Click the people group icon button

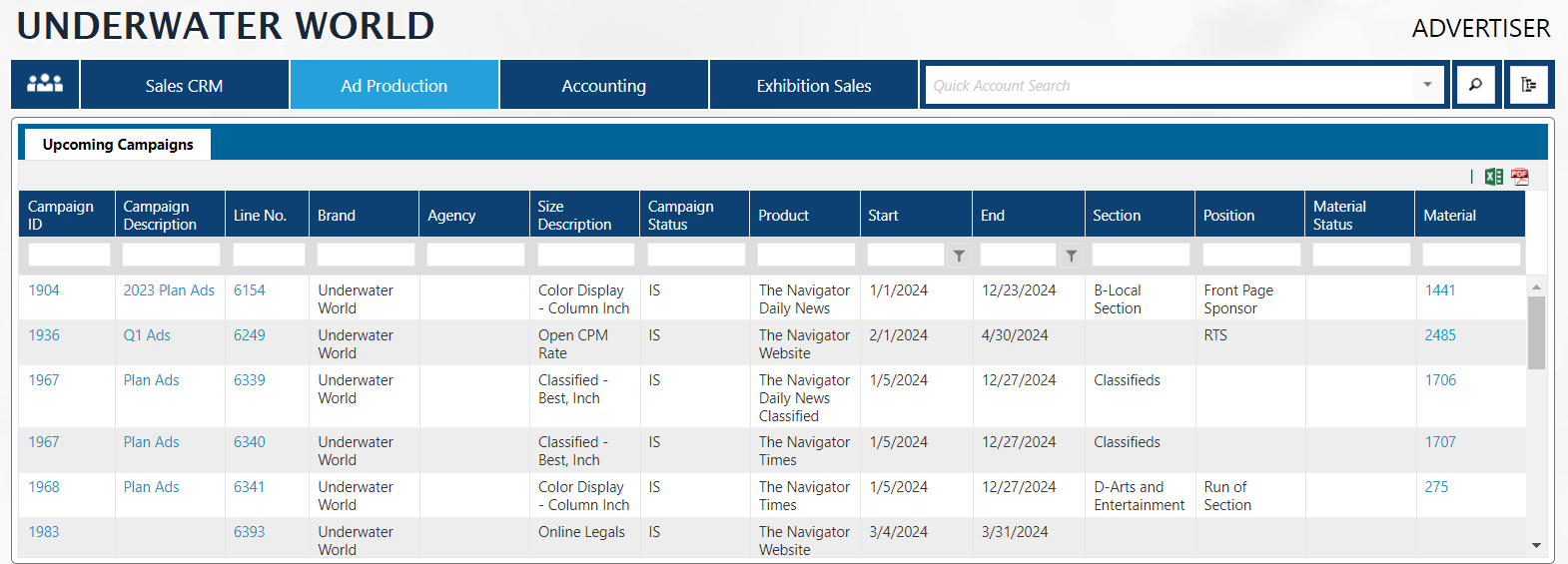click(x=45, y=85)
